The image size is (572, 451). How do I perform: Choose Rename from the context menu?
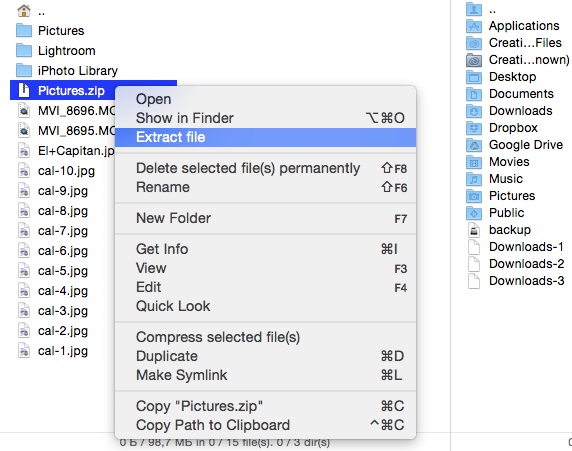point(265,187)
